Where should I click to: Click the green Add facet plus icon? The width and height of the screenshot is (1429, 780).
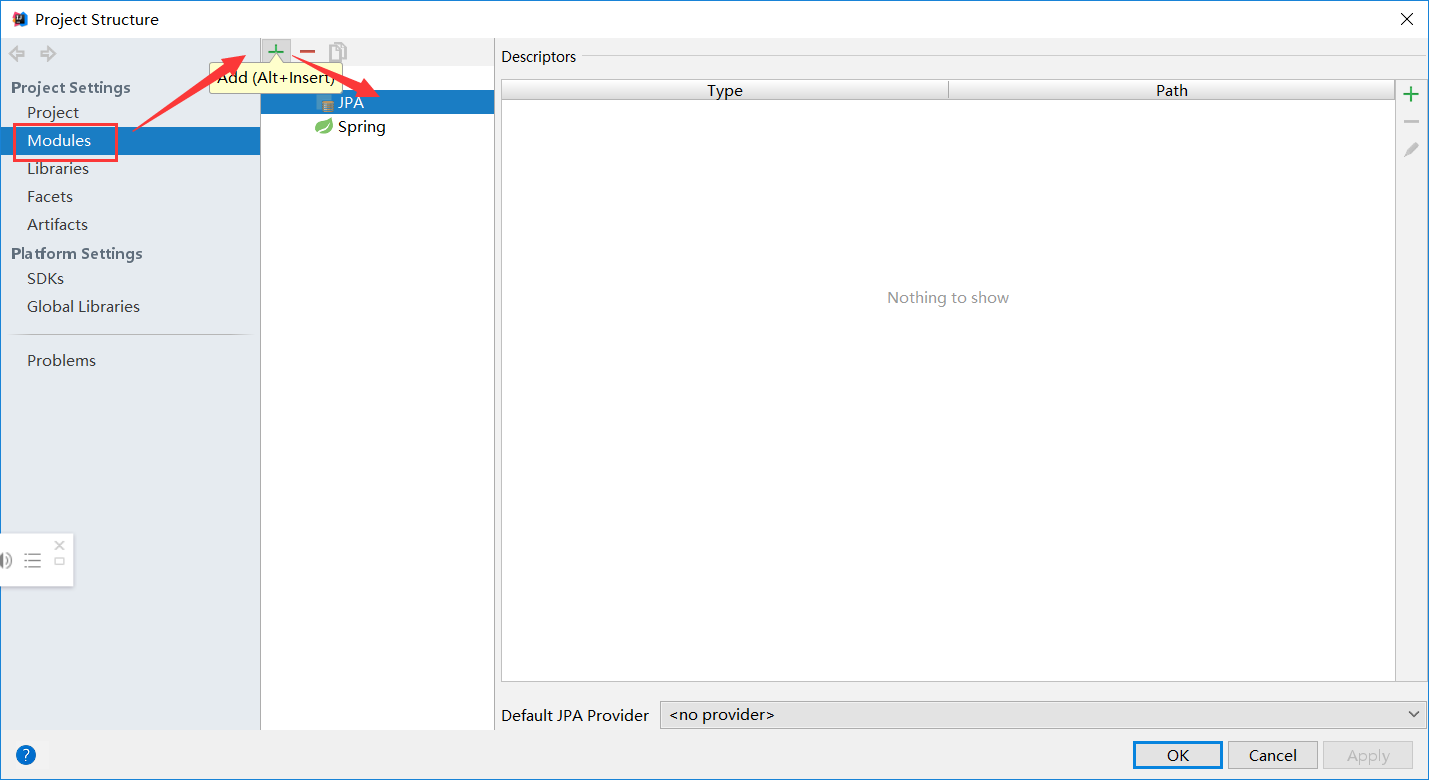point(276,52)
